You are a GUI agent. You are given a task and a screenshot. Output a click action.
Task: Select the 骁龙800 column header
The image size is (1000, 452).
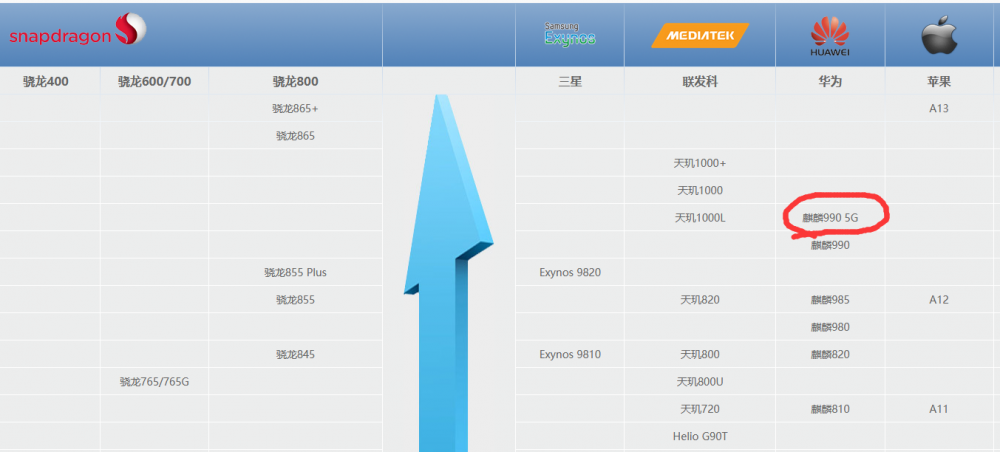295,81
